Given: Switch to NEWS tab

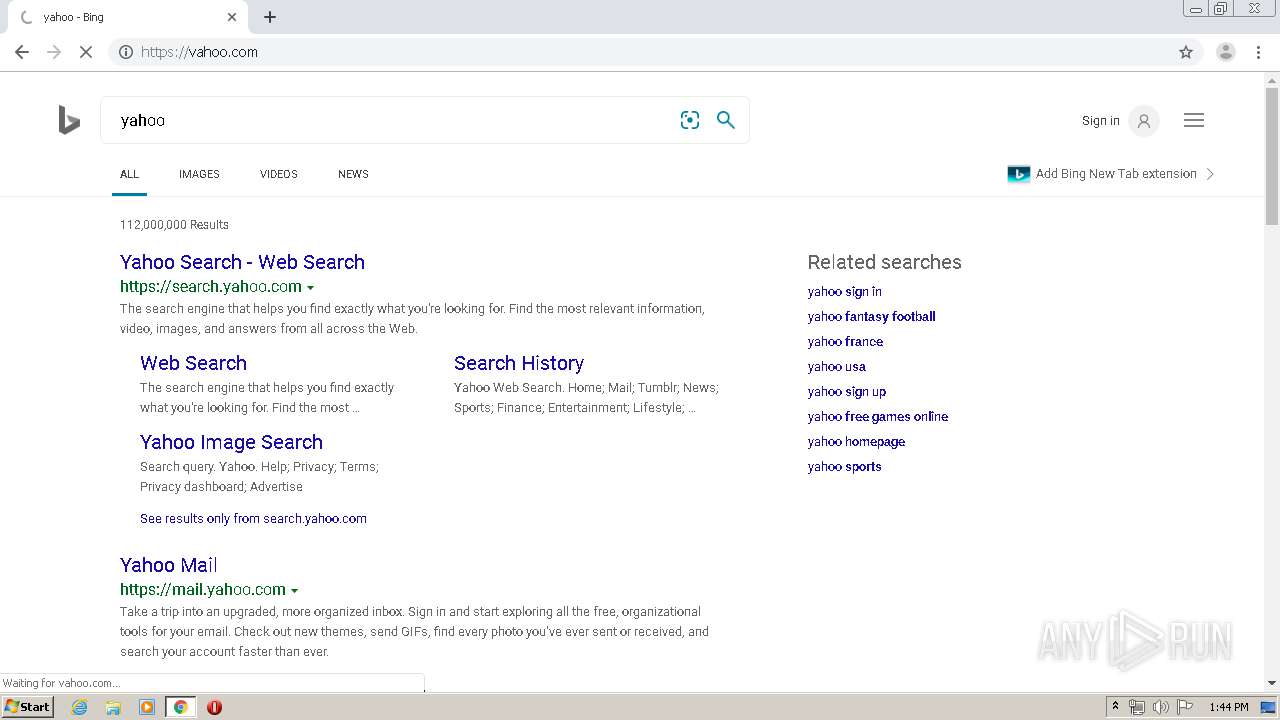Looking at the screenshot, I should (353, 174).
